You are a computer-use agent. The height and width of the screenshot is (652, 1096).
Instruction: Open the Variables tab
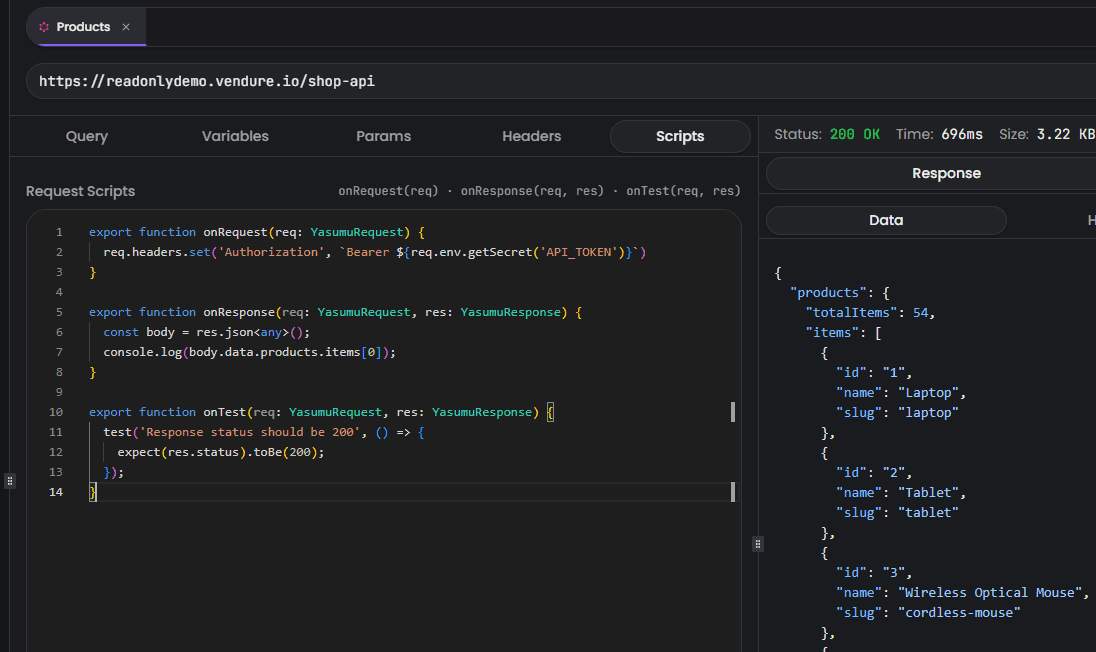(235, 136)
